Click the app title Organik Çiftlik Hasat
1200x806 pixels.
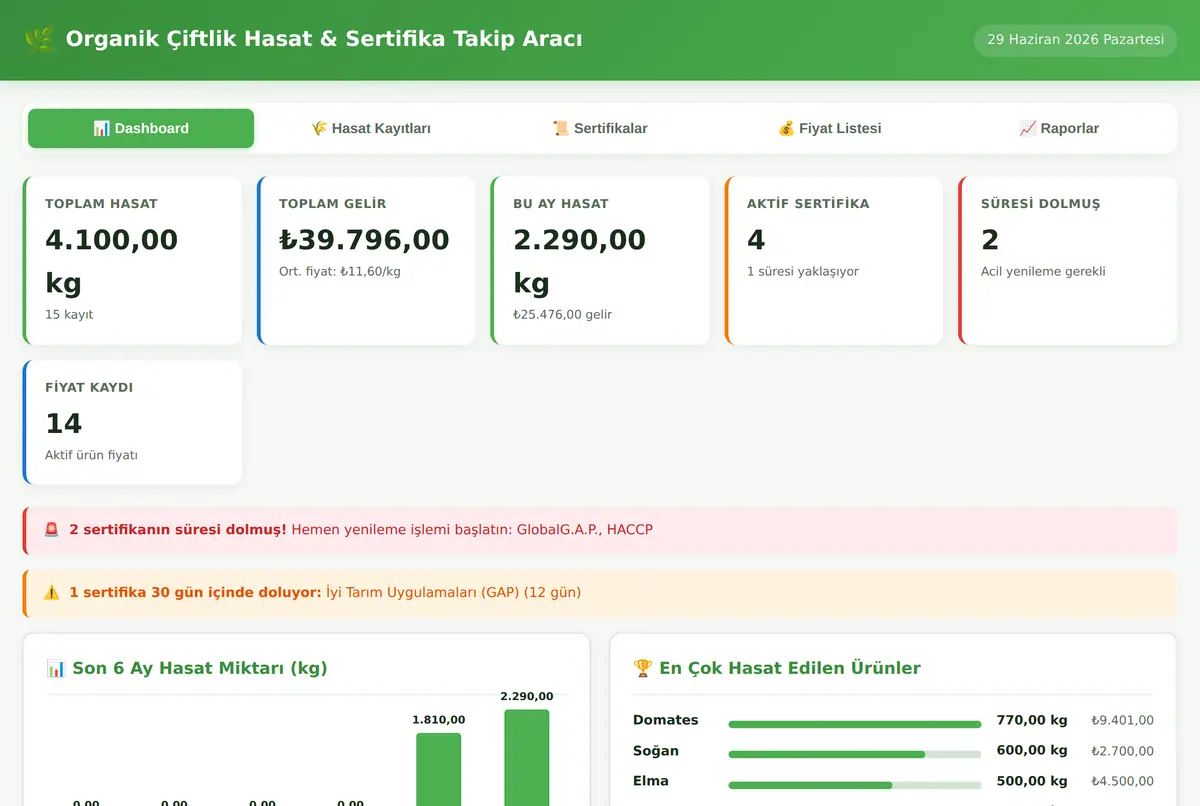324,39
